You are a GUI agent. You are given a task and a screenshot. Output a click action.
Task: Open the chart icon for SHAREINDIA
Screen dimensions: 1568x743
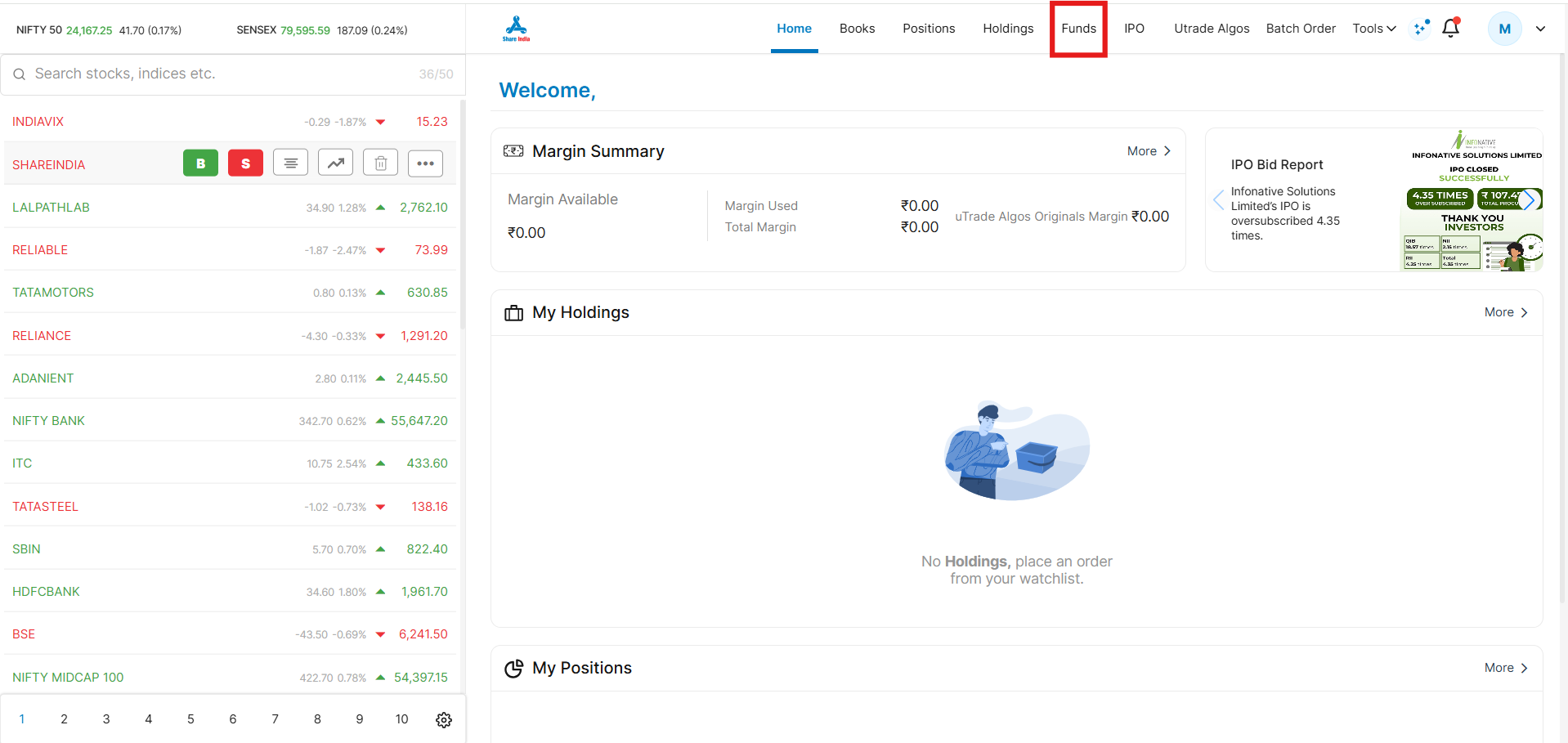coord(335,163)
